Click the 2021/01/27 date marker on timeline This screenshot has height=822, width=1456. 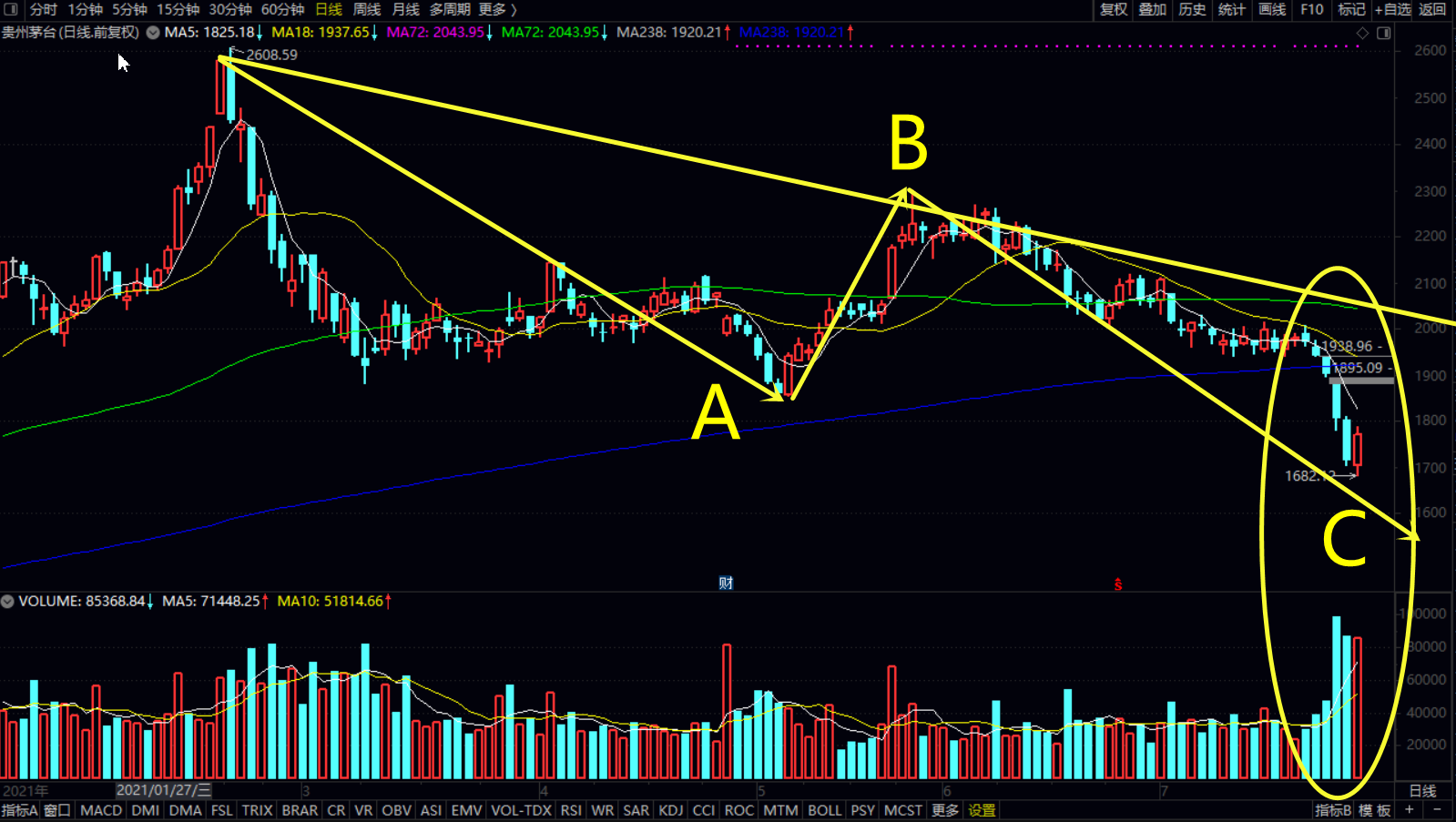point(164,790)
